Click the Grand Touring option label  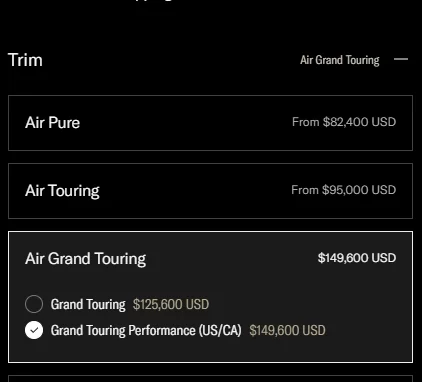tap(88, 304)
